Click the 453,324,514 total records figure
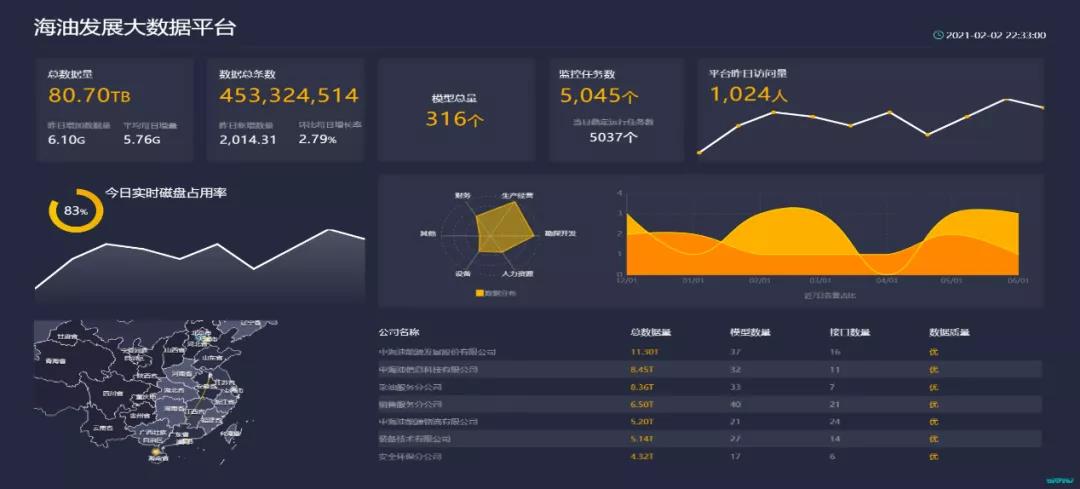 pos(288,96)
